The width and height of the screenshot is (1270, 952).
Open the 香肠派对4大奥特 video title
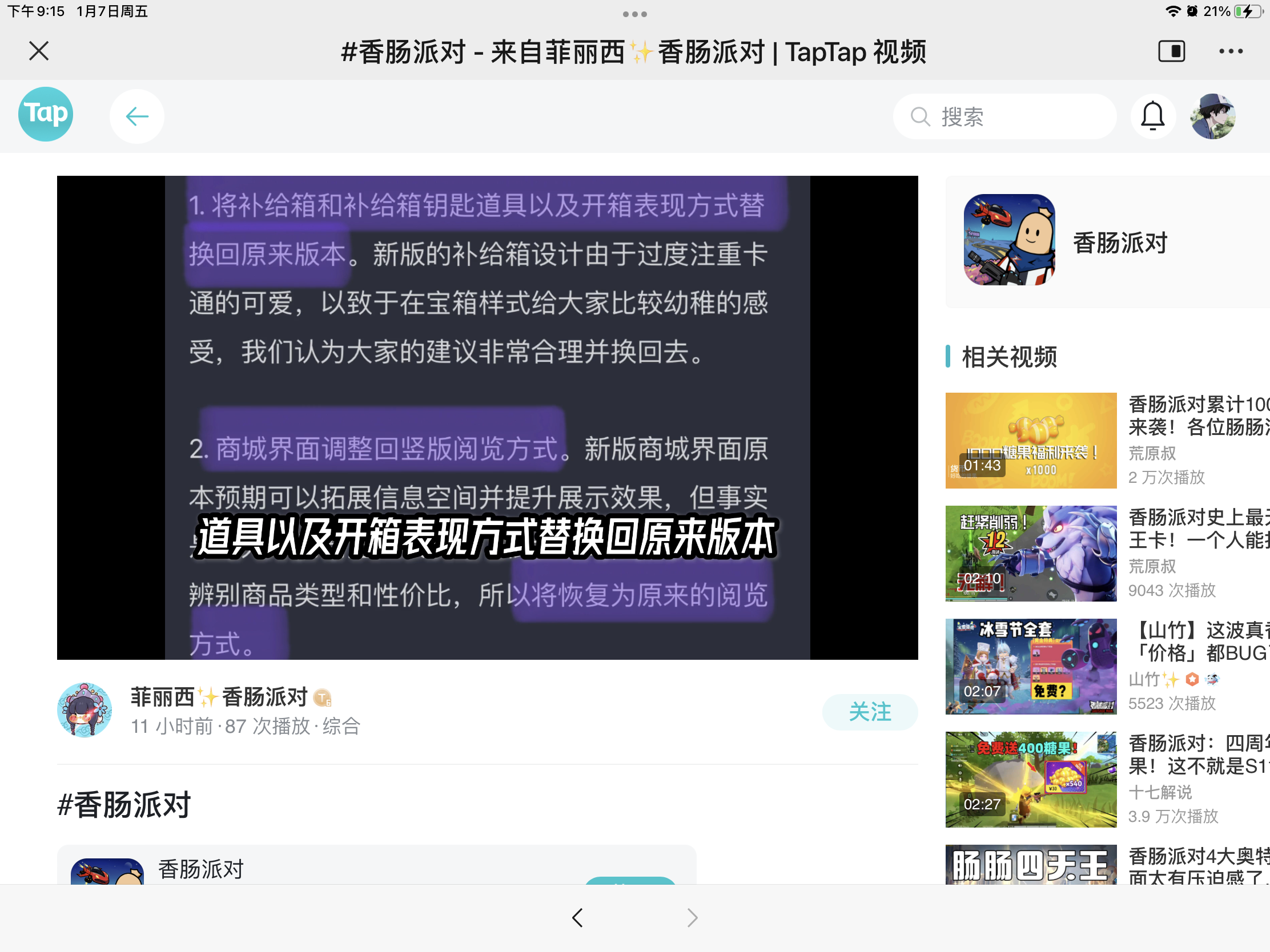pos(1199,866)
